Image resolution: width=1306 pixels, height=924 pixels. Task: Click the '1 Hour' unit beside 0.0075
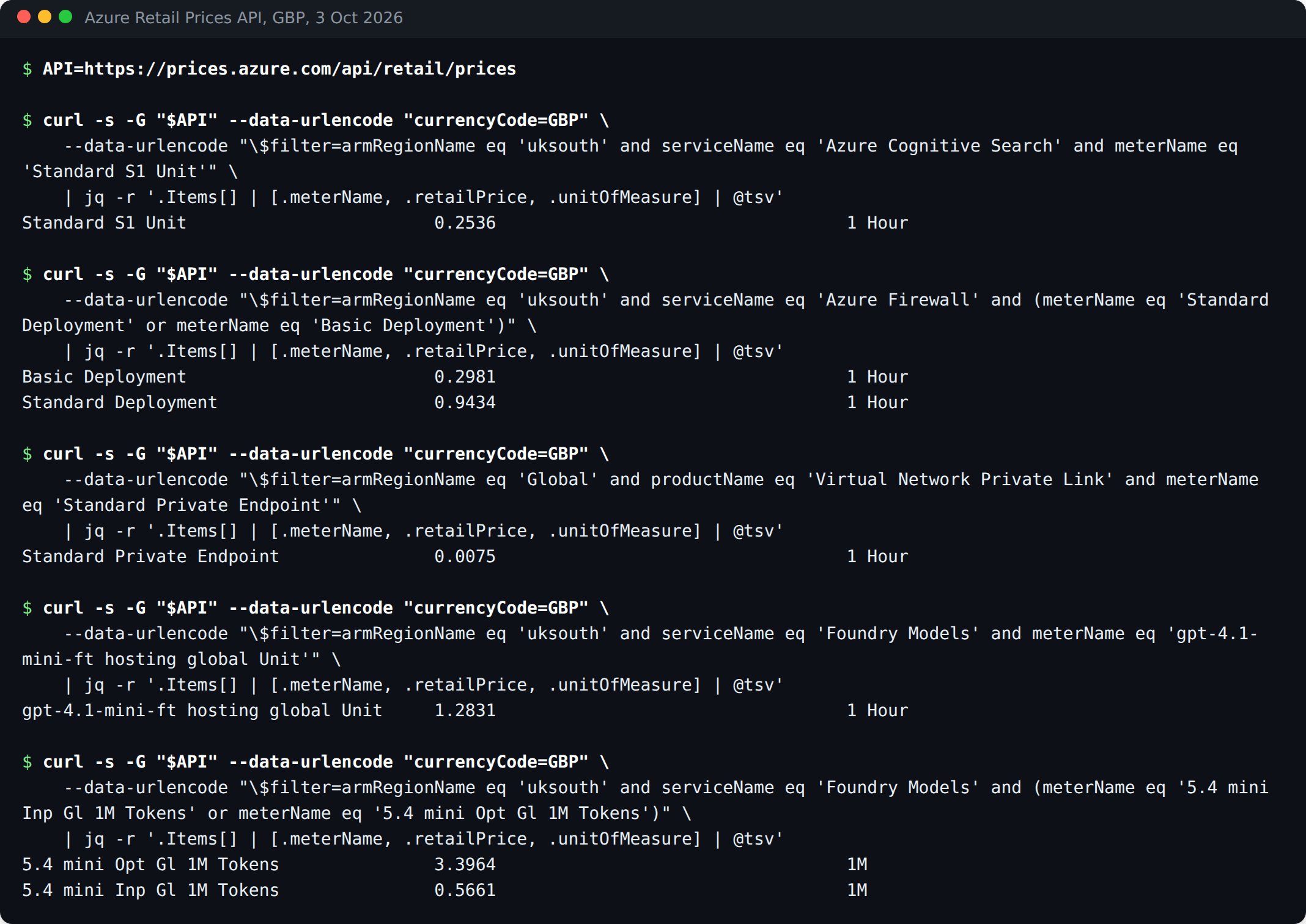[877, 557]
